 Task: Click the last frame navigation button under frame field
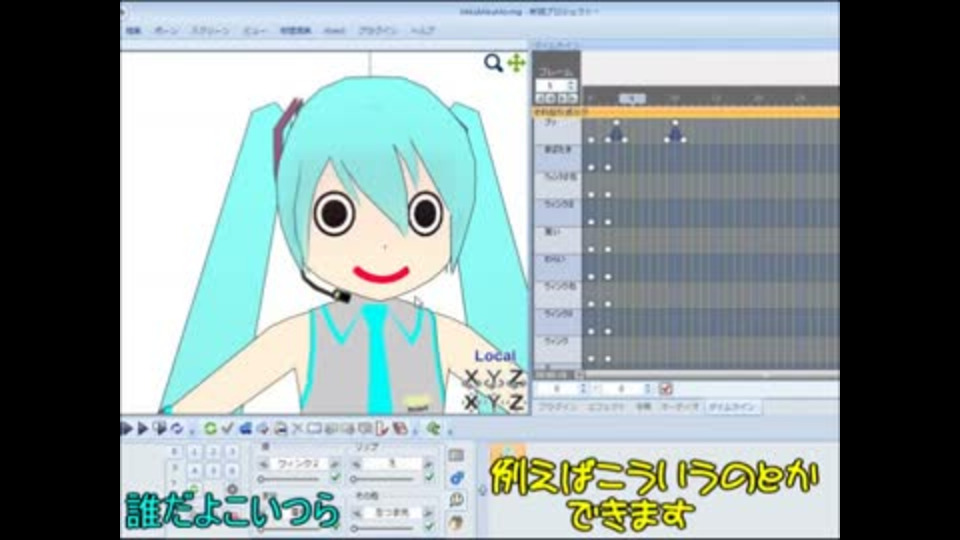[x=572, y=99]
